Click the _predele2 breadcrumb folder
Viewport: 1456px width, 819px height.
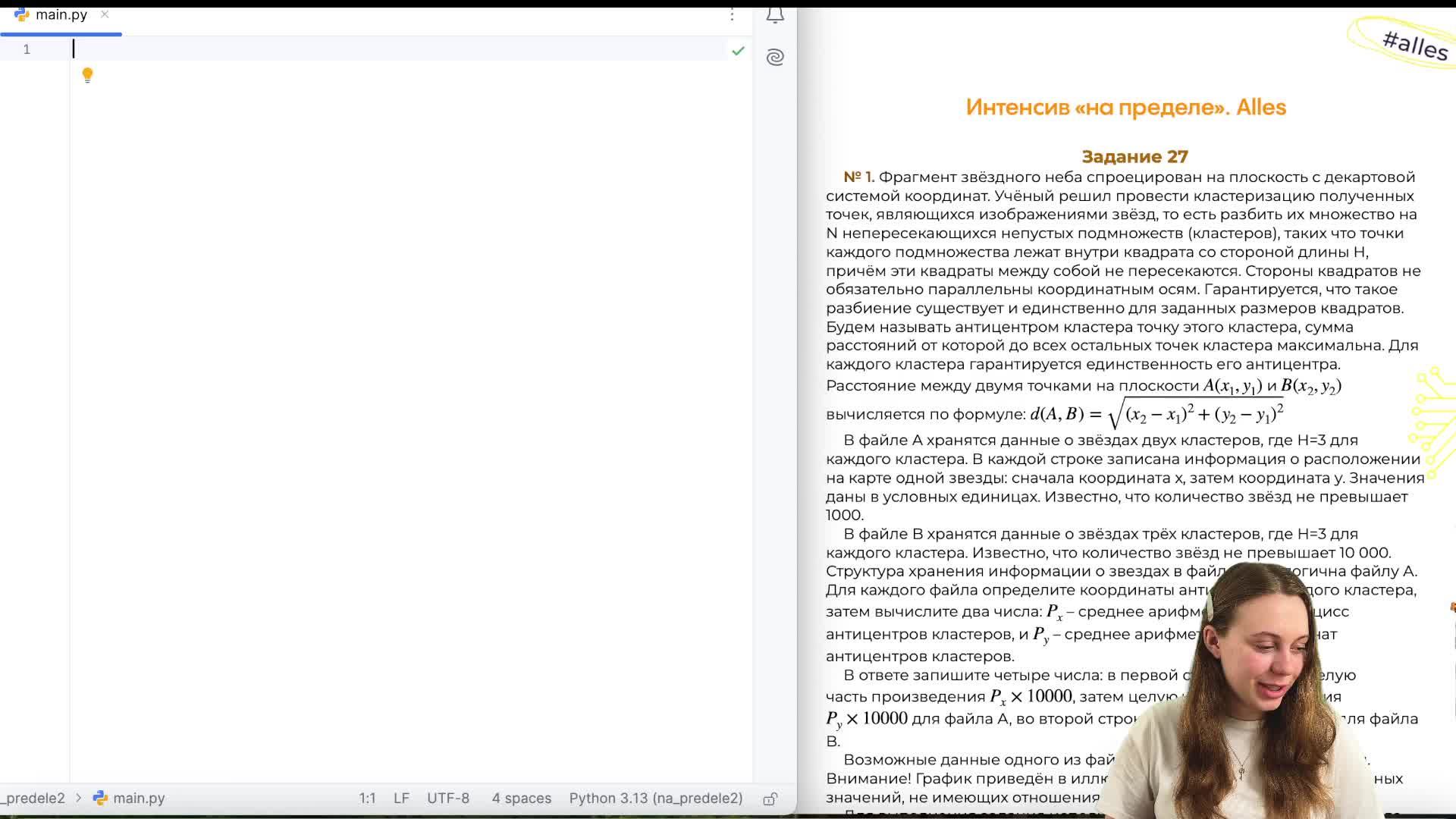33,798
